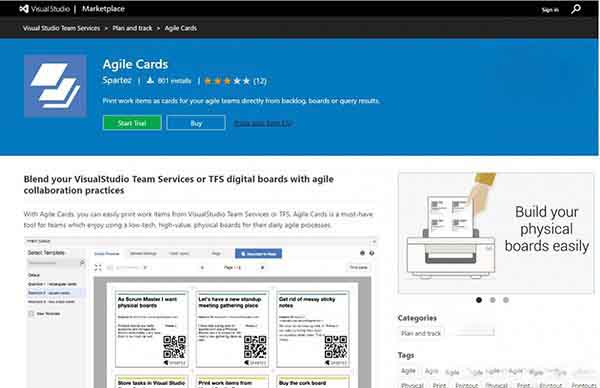
Task: Click 'As Scrum Master I want physical boards' card
Action: tap(152, 329)
